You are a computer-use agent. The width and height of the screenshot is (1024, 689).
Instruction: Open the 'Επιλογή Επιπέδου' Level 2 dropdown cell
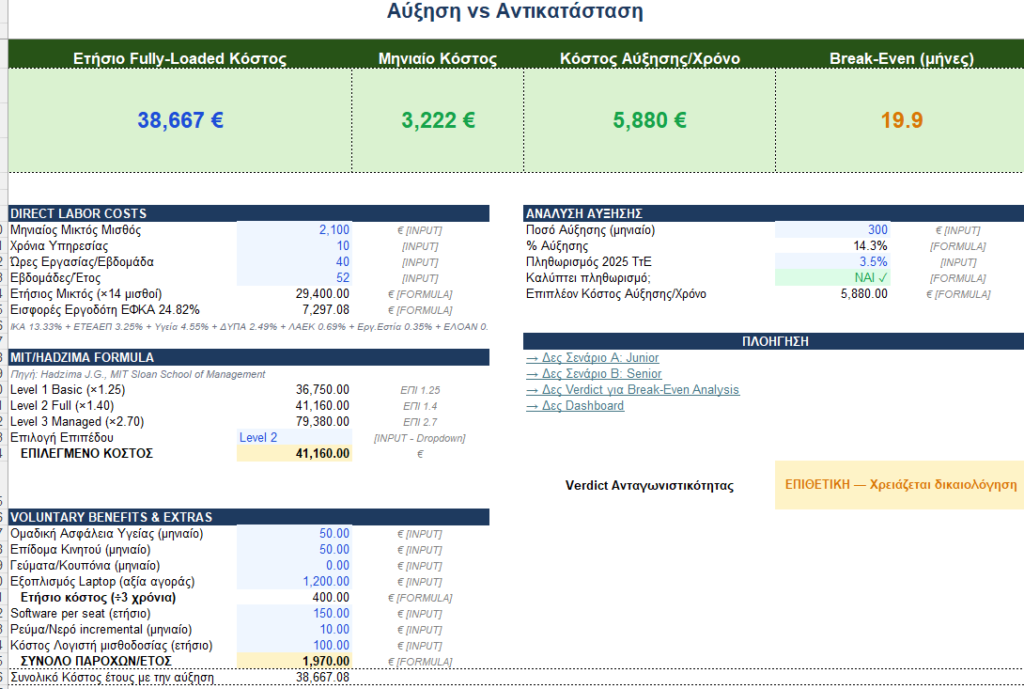point(294,437)
